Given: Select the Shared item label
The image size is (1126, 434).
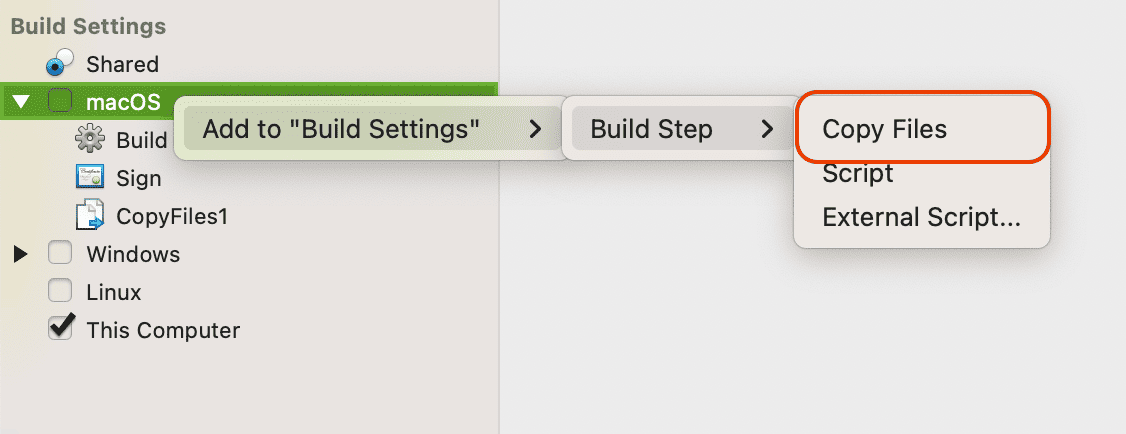Looking at the screenshot, I should pos(122,64).
